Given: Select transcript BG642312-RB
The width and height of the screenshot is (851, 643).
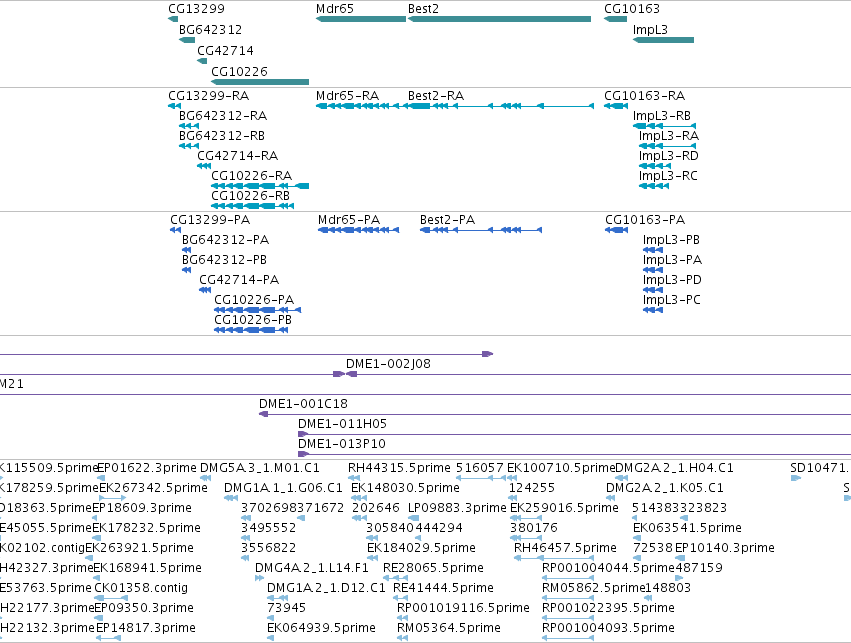Looking at the screenshot, I should point(221,136).
